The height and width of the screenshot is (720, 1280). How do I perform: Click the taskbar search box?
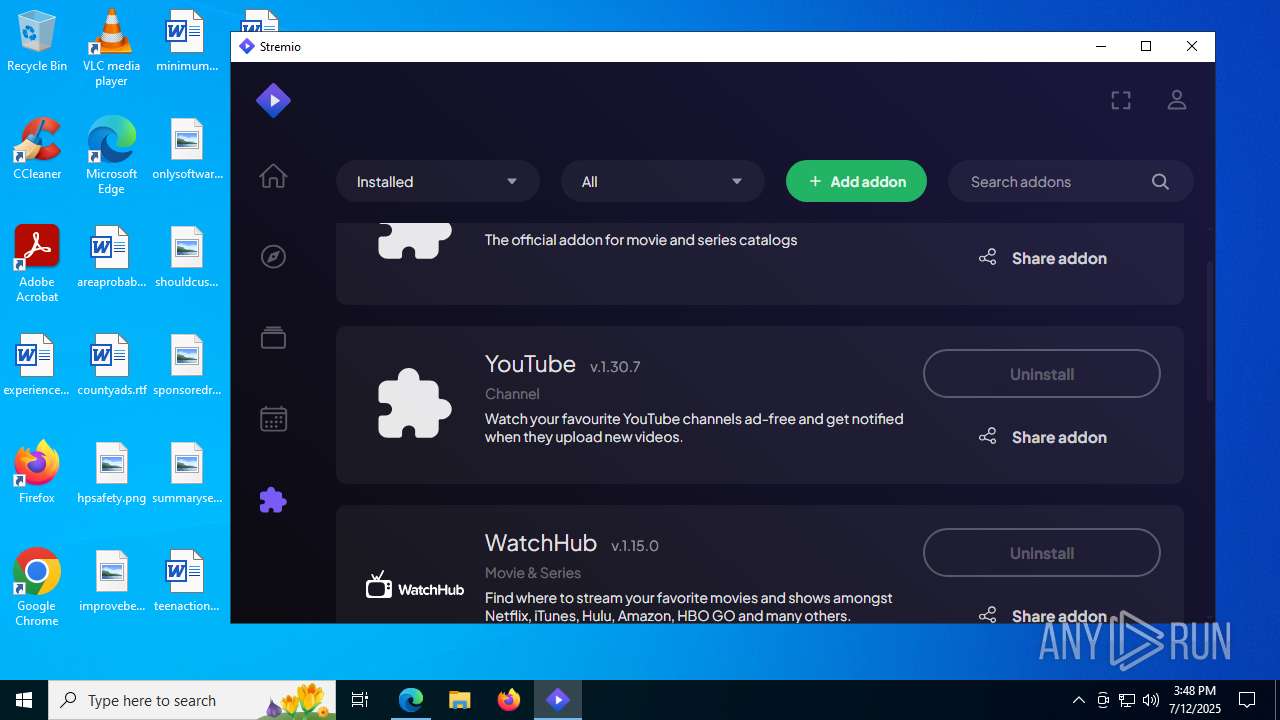point(192,700)
